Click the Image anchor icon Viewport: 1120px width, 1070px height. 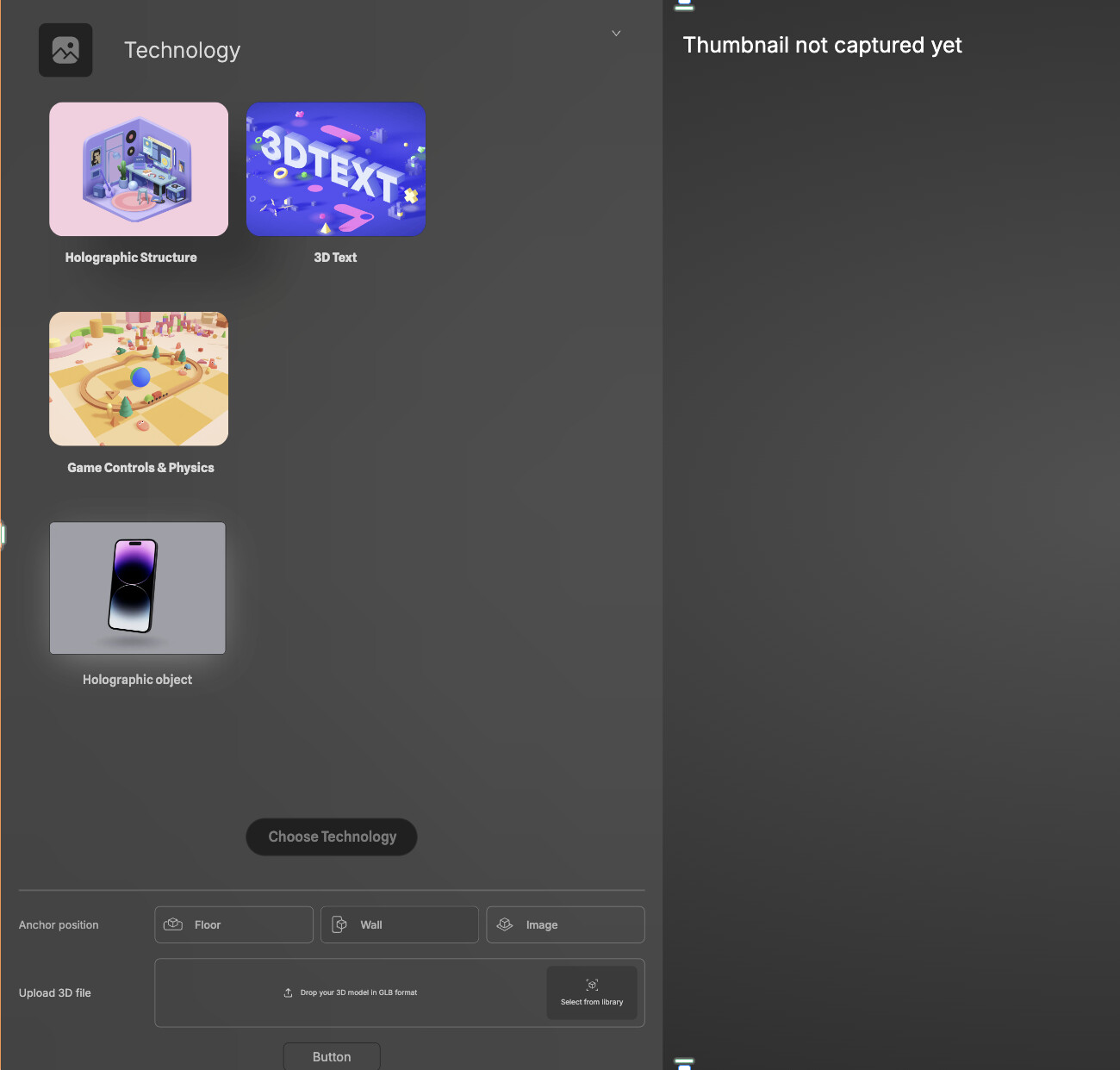505,924
